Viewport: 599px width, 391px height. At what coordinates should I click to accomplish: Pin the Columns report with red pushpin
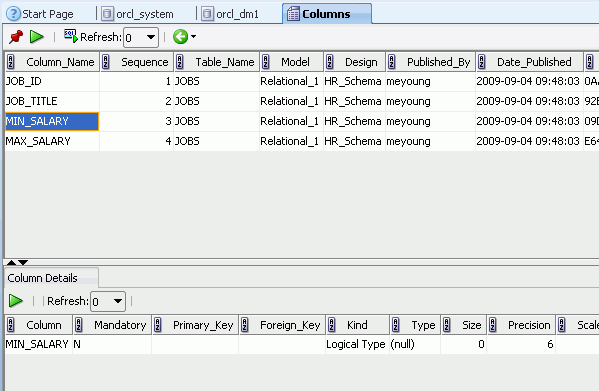[16, 37]
